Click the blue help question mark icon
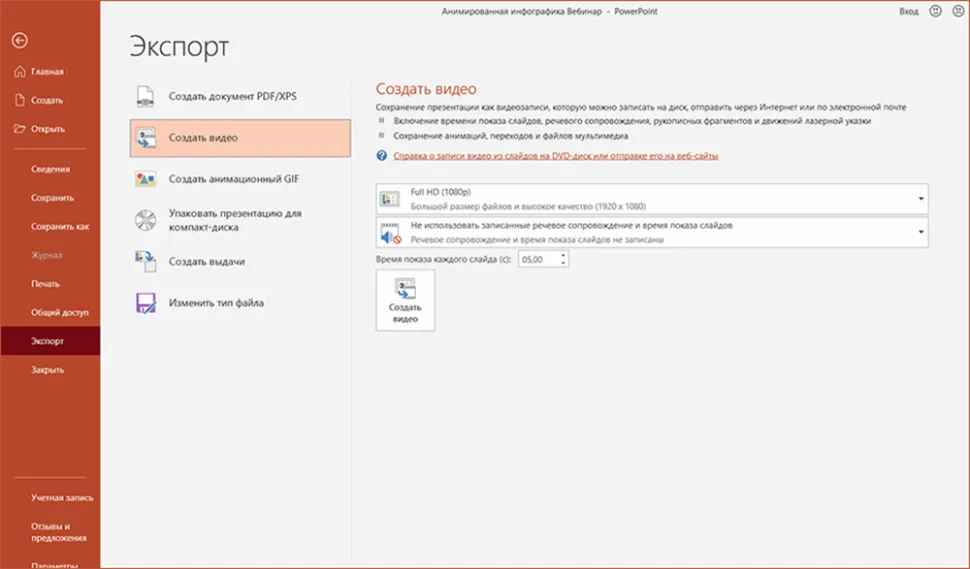 click(381, 156)
